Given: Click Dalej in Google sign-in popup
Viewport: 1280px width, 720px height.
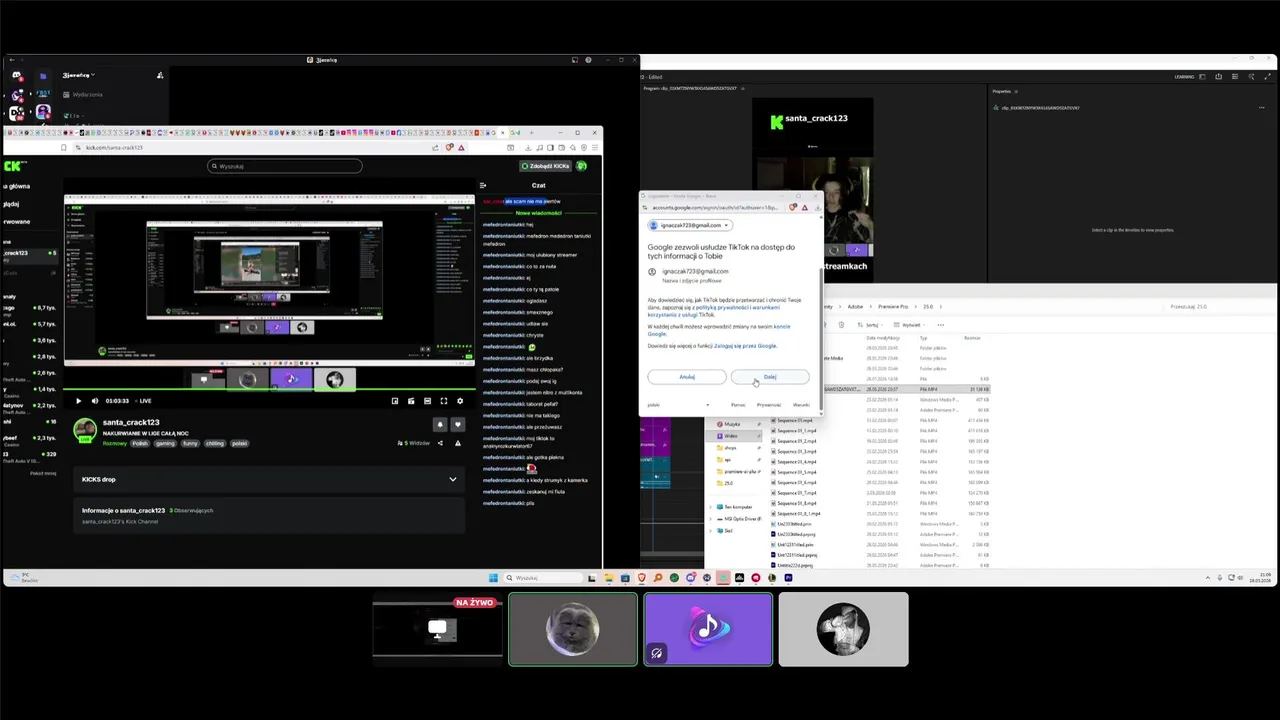Looking at the screenshot, I should click(x=770, y=377).
